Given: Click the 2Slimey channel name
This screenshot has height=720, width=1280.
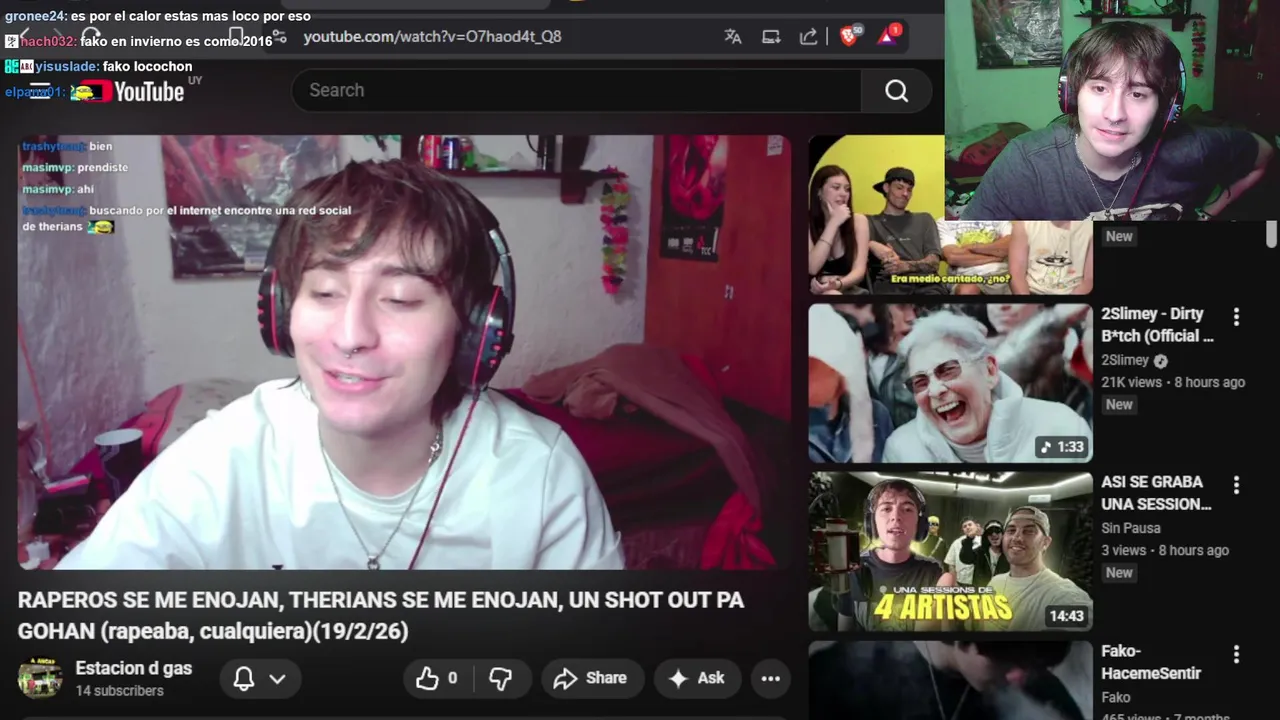Looking at the screenshot, I should click(1125, 360).
